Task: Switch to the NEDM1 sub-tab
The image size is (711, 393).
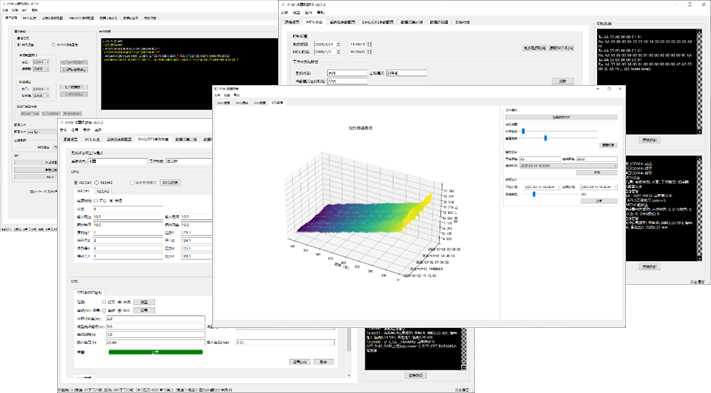Action: point(83,191)
